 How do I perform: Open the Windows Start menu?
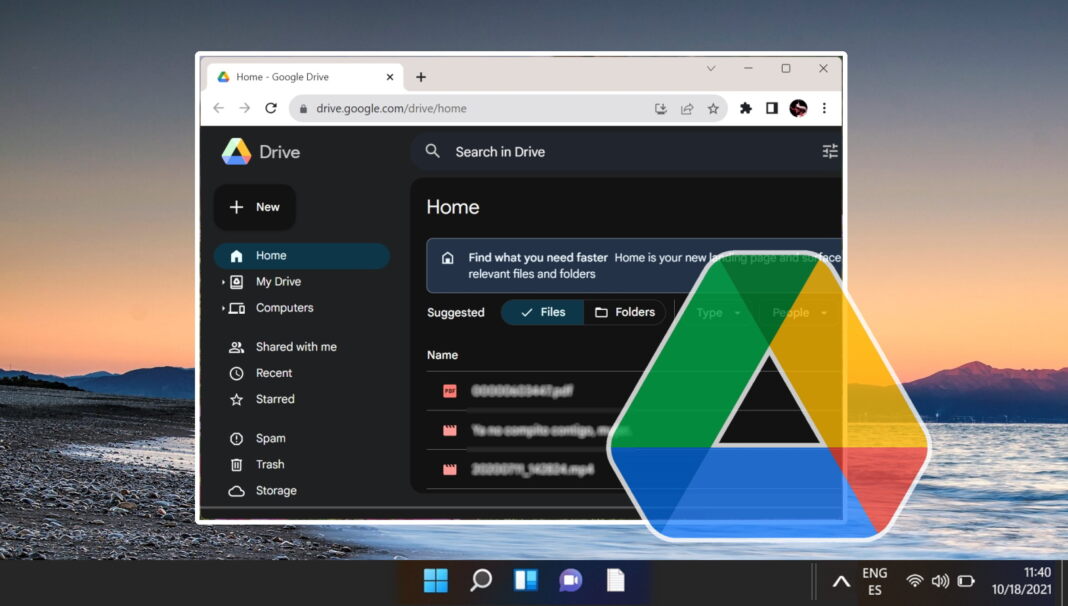[436, 581]
